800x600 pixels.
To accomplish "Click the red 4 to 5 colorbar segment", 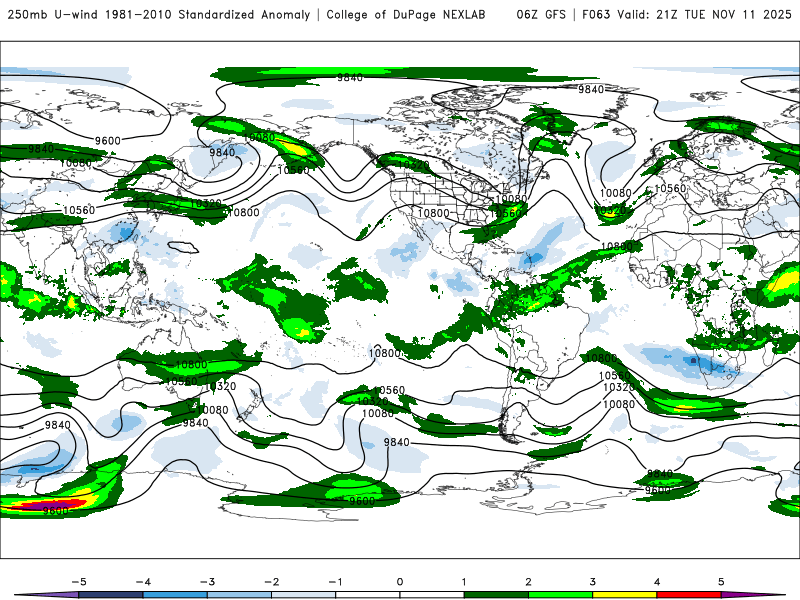I will click(x=689, y=595).
